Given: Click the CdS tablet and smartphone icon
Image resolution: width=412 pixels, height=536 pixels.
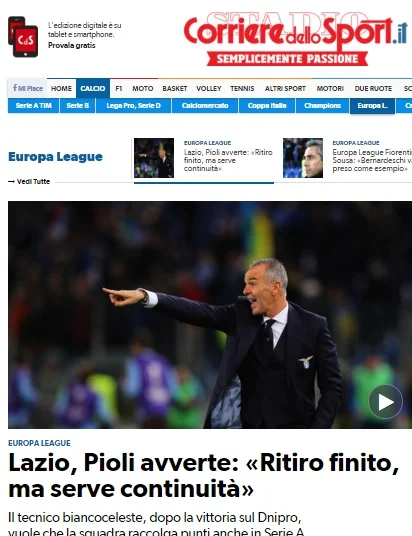Looking at the screenshot, I should coord(23,37).
